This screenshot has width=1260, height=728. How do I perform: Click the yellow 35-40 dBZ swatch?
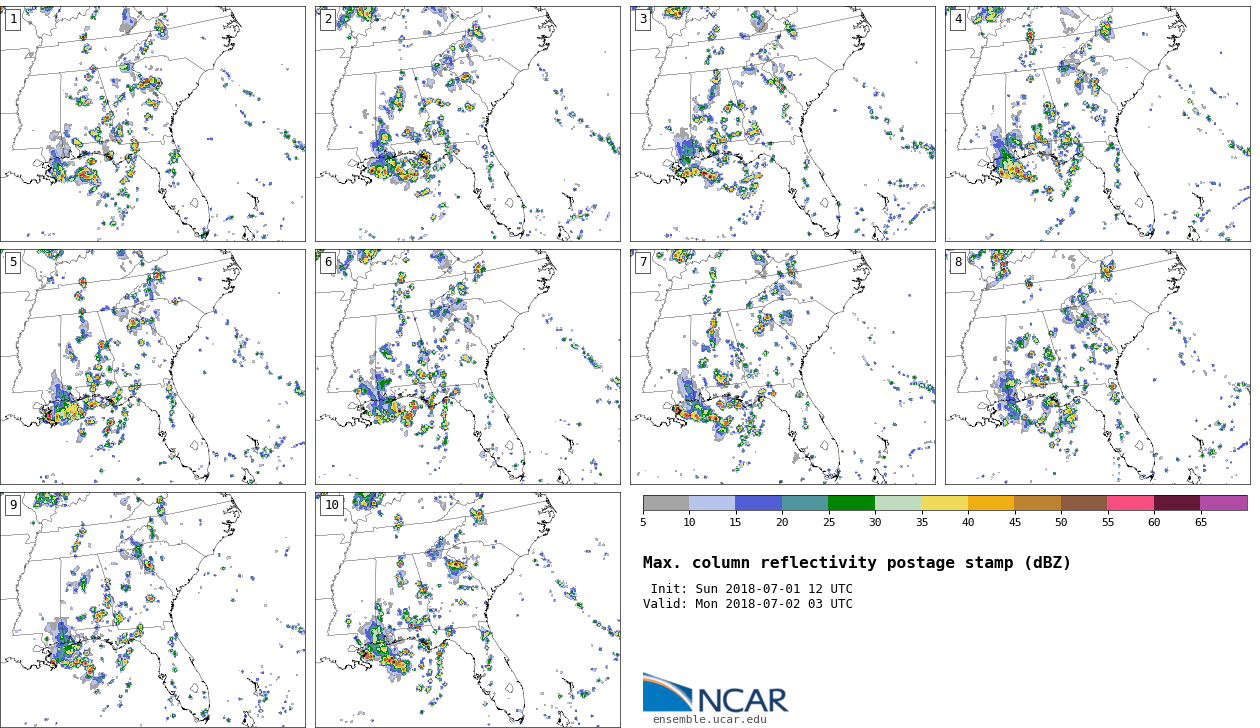point(944,503)
